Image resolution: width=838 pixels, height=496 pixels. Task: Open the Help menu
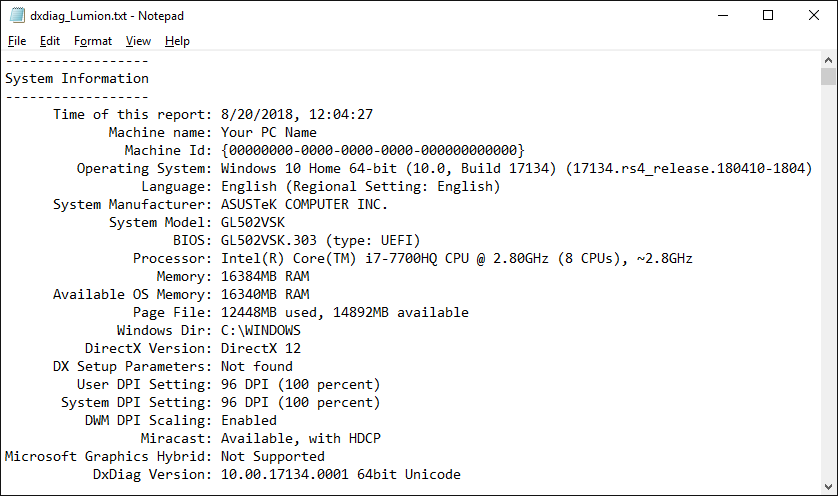click(177, 41)
